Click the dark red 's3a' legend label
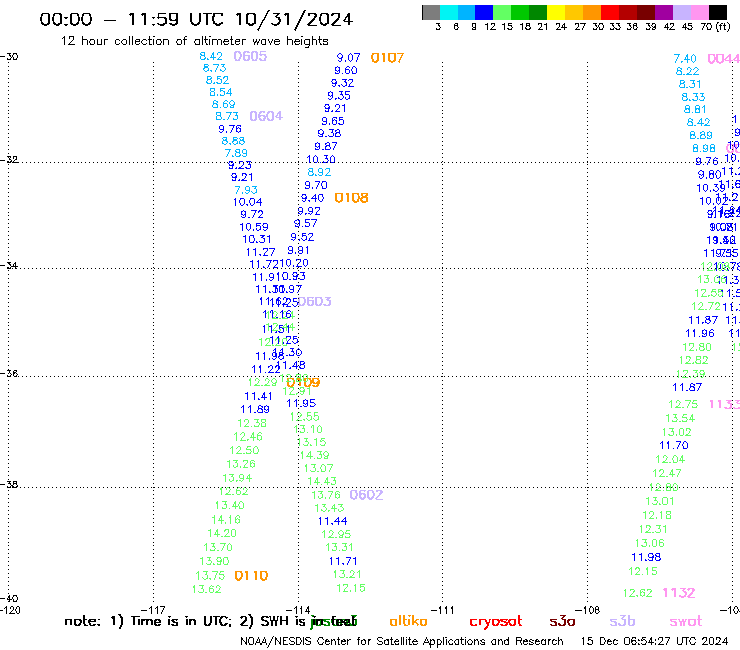 click(563, 621)
